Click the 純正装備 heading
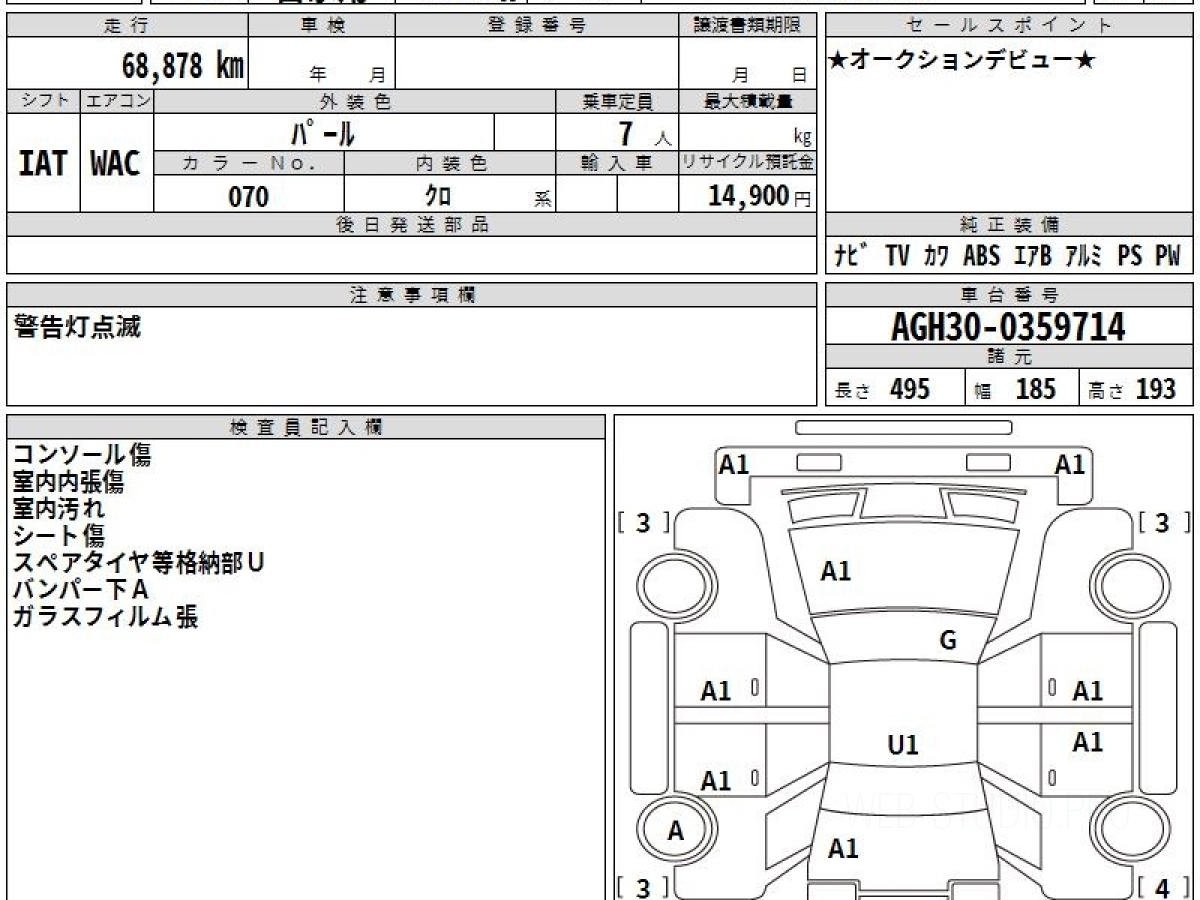1200x900 pixels. [x=1009, y=225]
